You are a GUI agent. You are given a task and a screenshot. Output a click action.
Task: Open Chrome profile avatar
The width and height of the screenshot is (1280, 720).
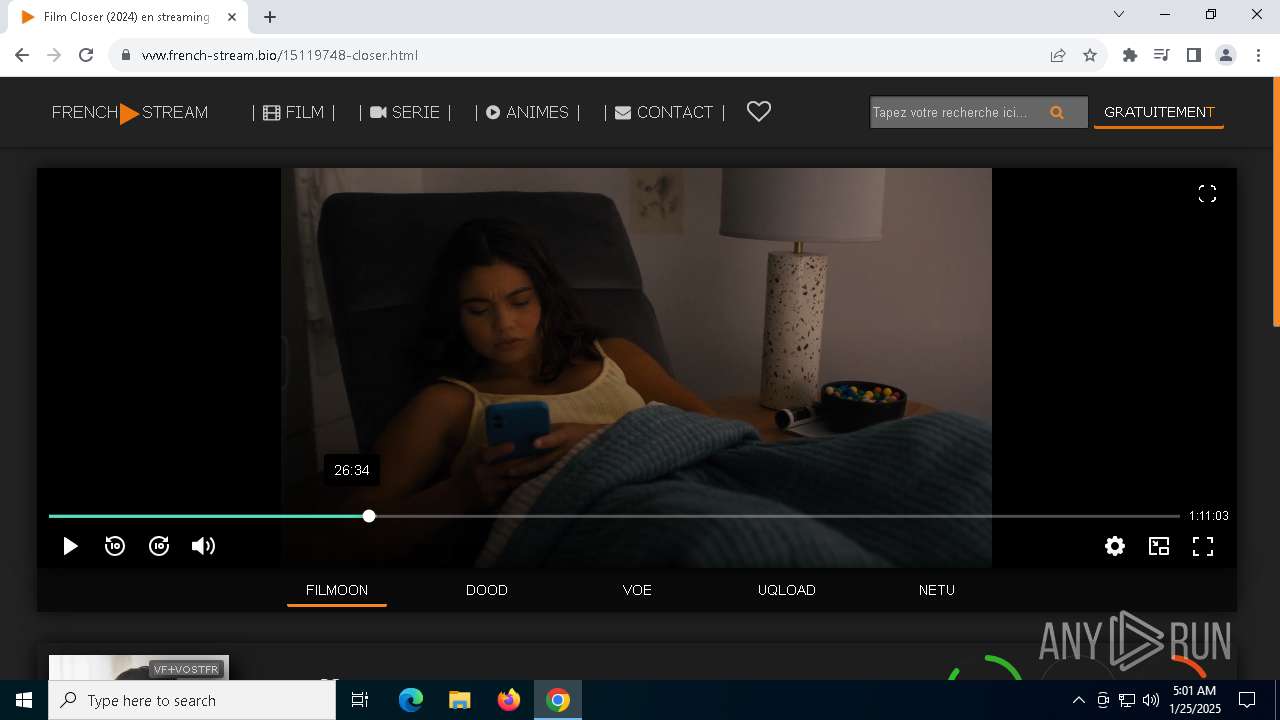[x=1226, y=55]
